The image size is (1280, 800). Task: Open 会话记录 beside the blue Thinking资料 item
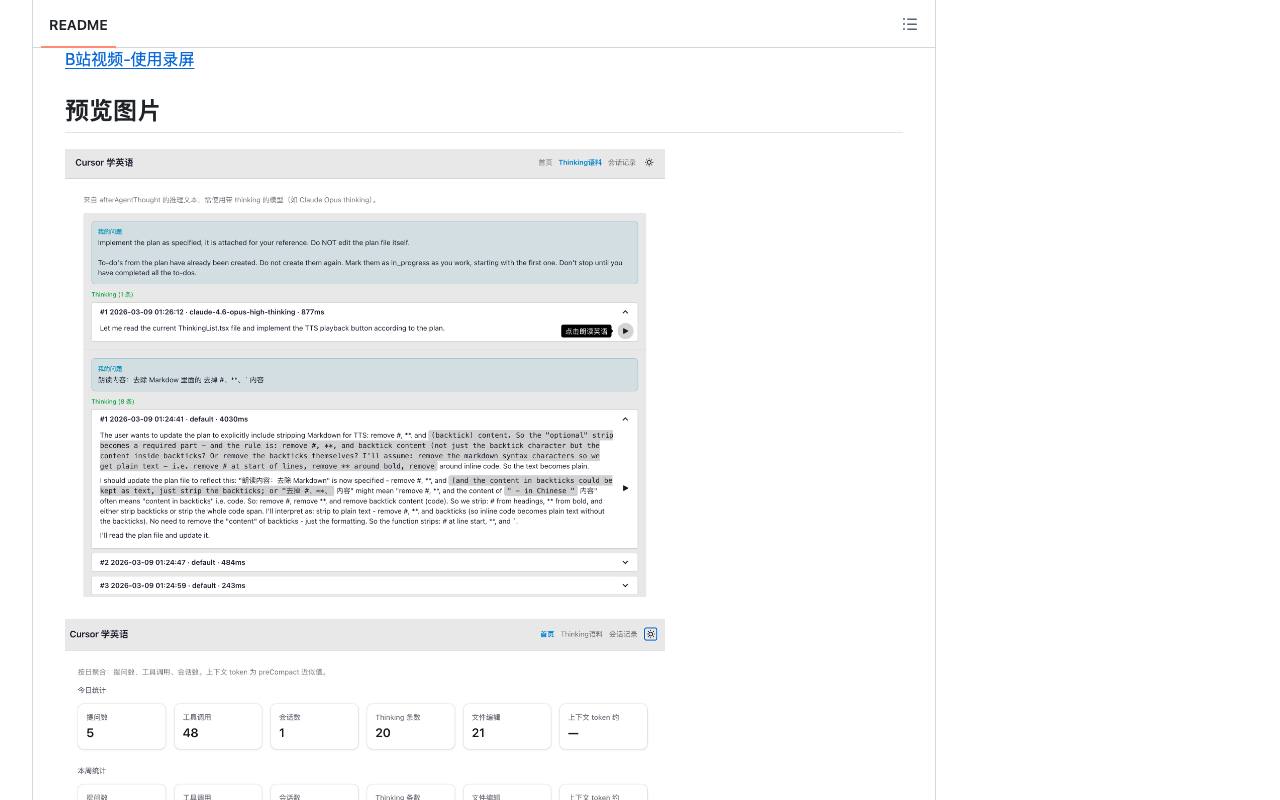coord(622,162)
